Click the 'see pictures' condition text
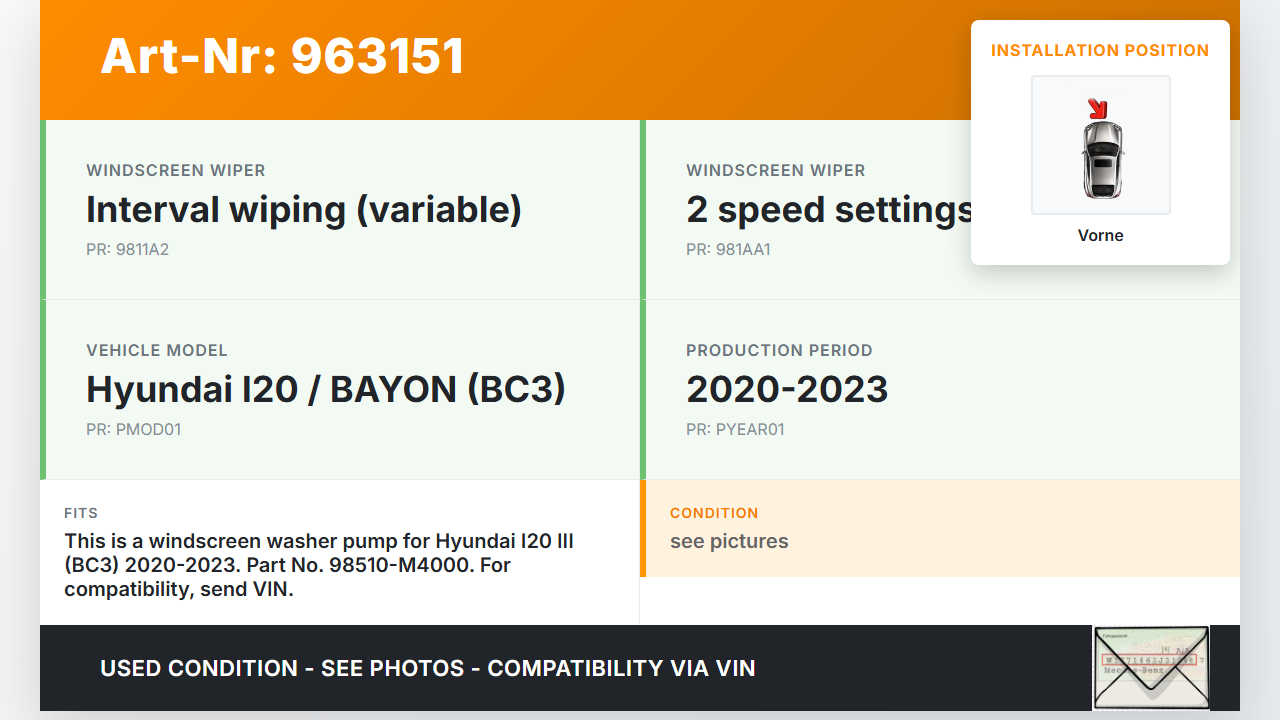This screenshot has height=720, width=1280. pyautogui.click(x=729, y=541)
